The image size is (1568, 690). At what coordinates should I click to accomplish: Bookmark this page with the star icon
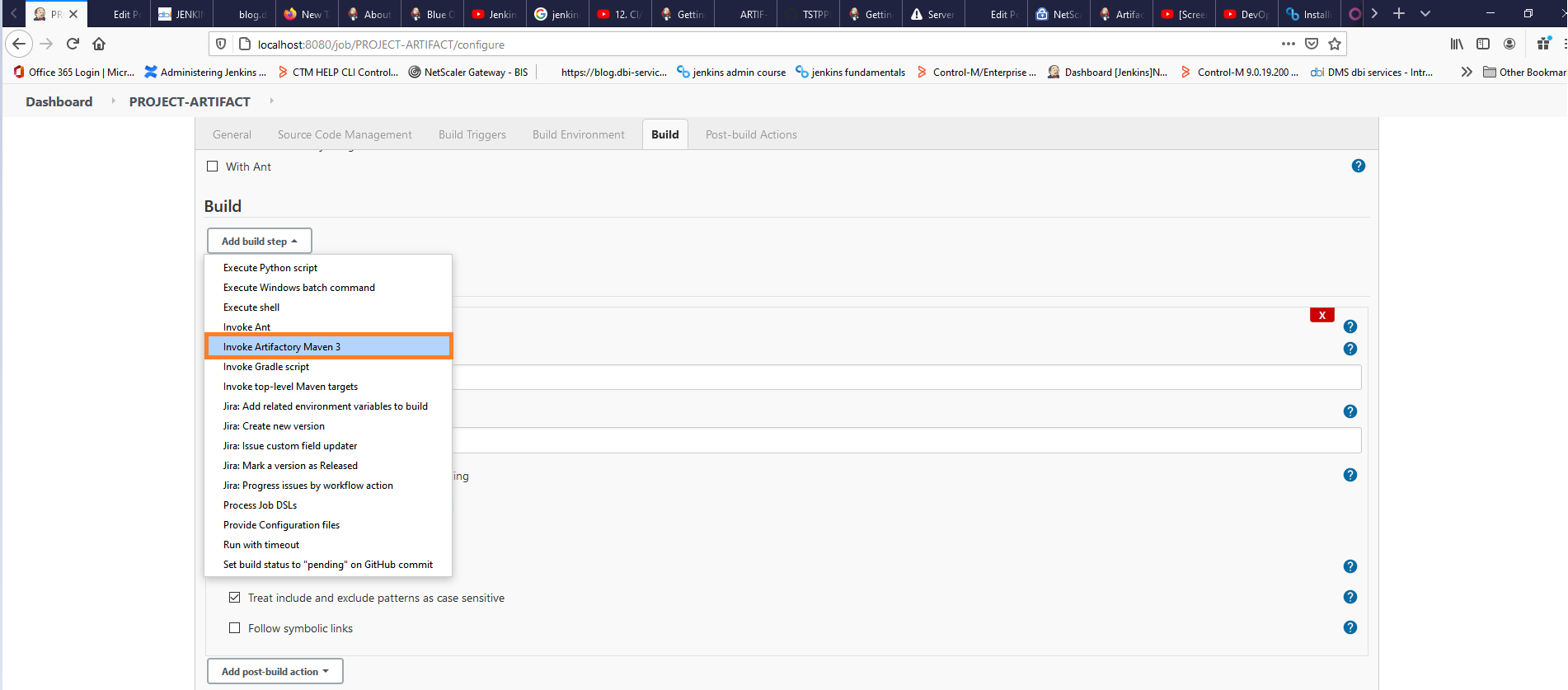pos(1335,44)
